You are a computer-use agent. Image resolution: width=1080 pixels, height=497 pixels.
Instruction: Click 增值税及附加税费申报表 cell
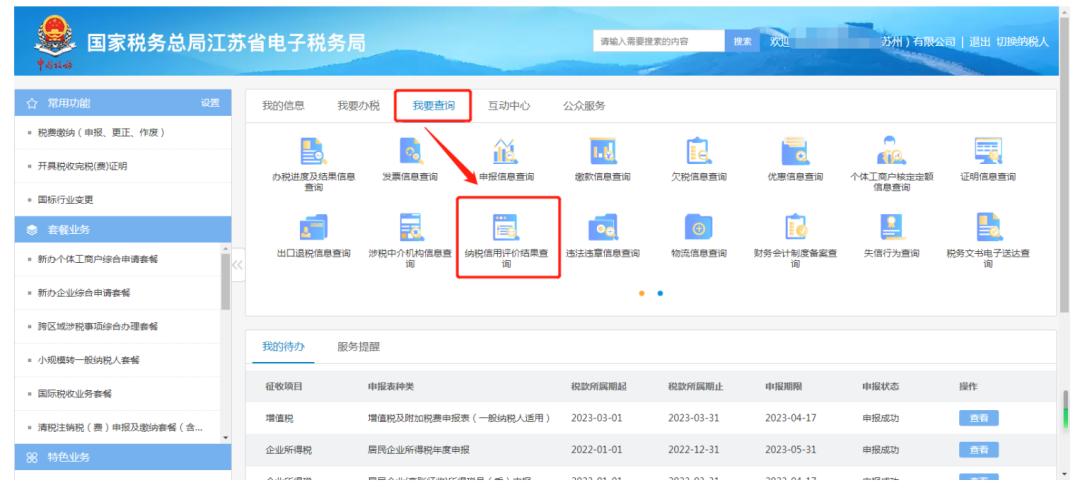[459, 418]
